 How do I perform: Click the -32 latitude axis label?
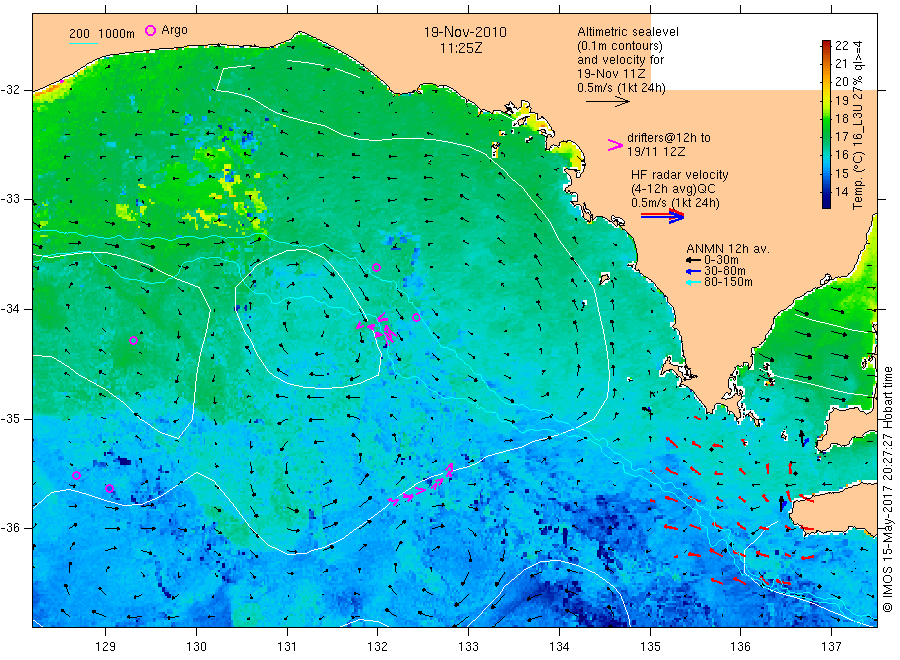[10, 90]
